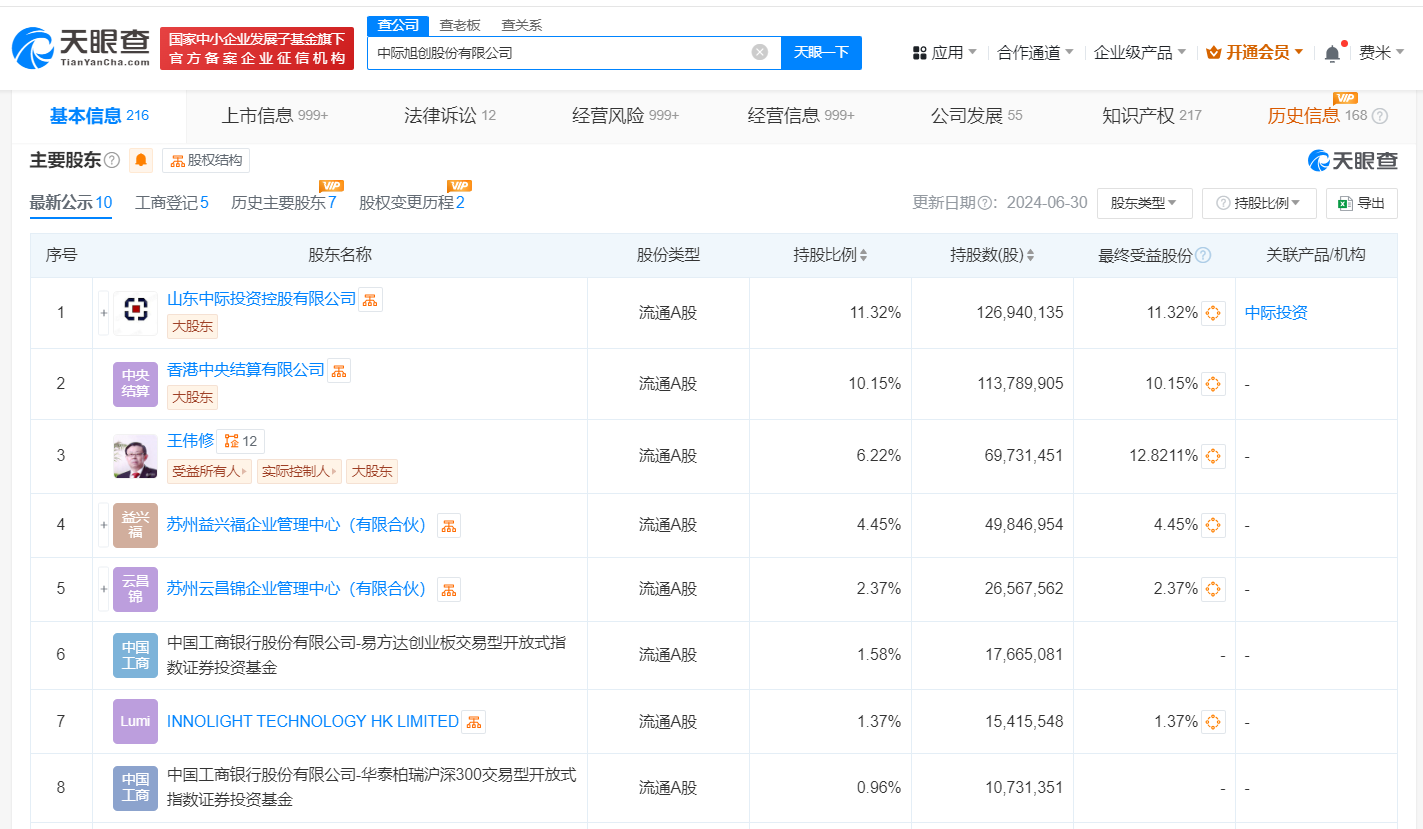Open the 应用 menu dropdown
The image size is (1423, 829).
coord(945,52)
